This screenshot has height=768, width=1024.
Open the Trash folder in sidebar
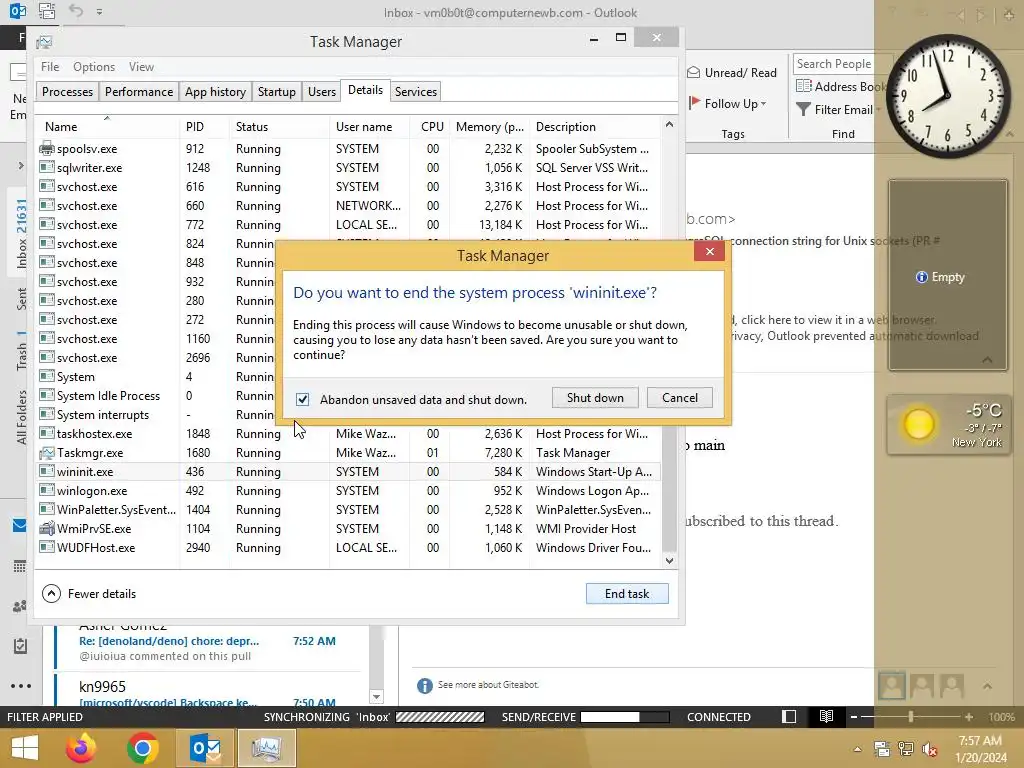coord(22,351)
